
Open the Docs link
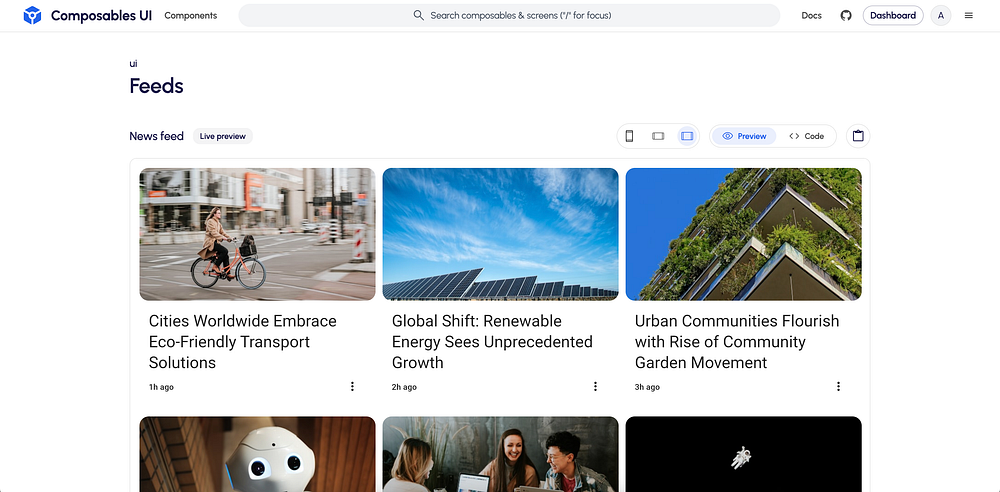(811, 16)
